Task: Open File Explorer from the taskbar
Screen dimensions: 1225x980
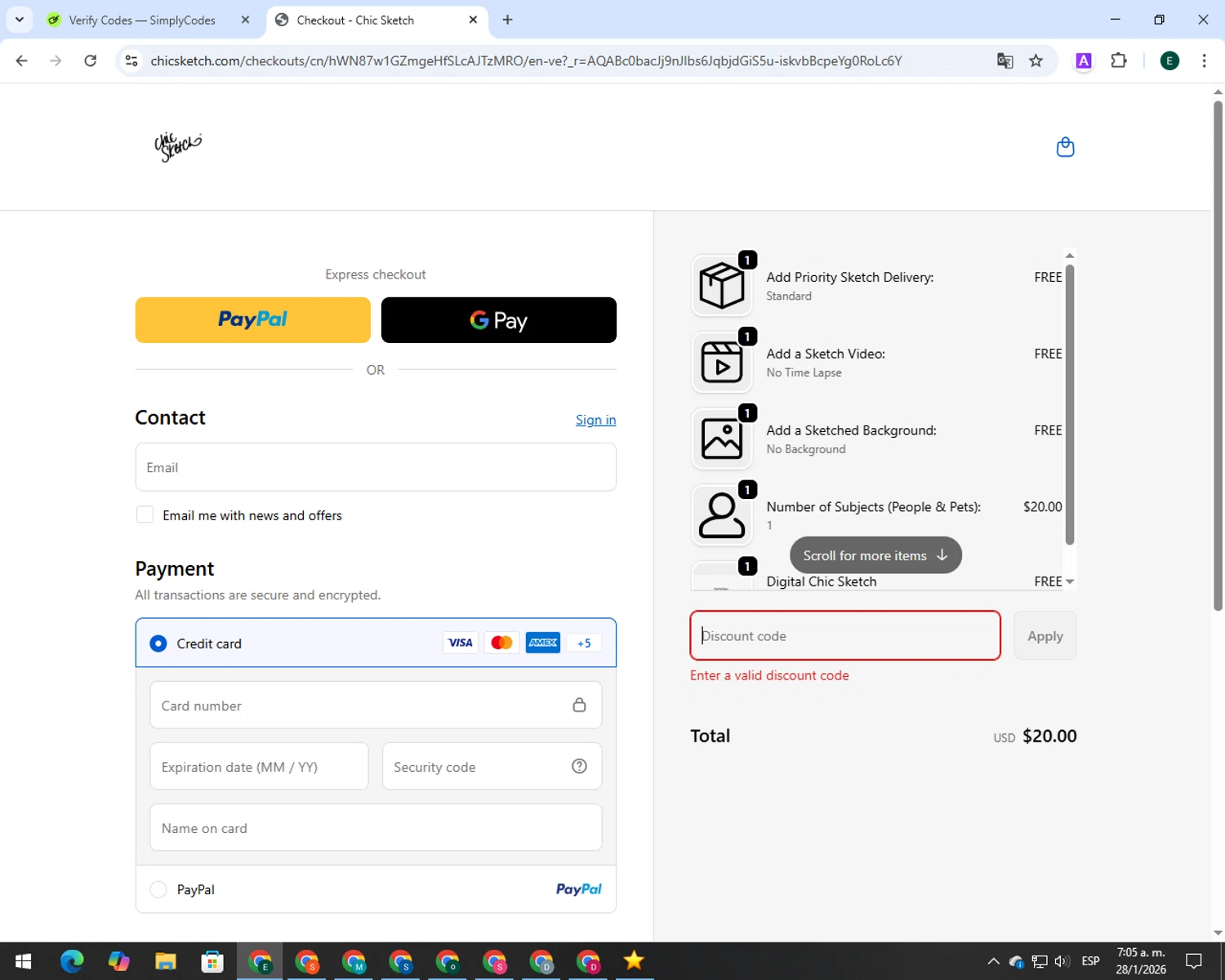Action: point(166,961)
